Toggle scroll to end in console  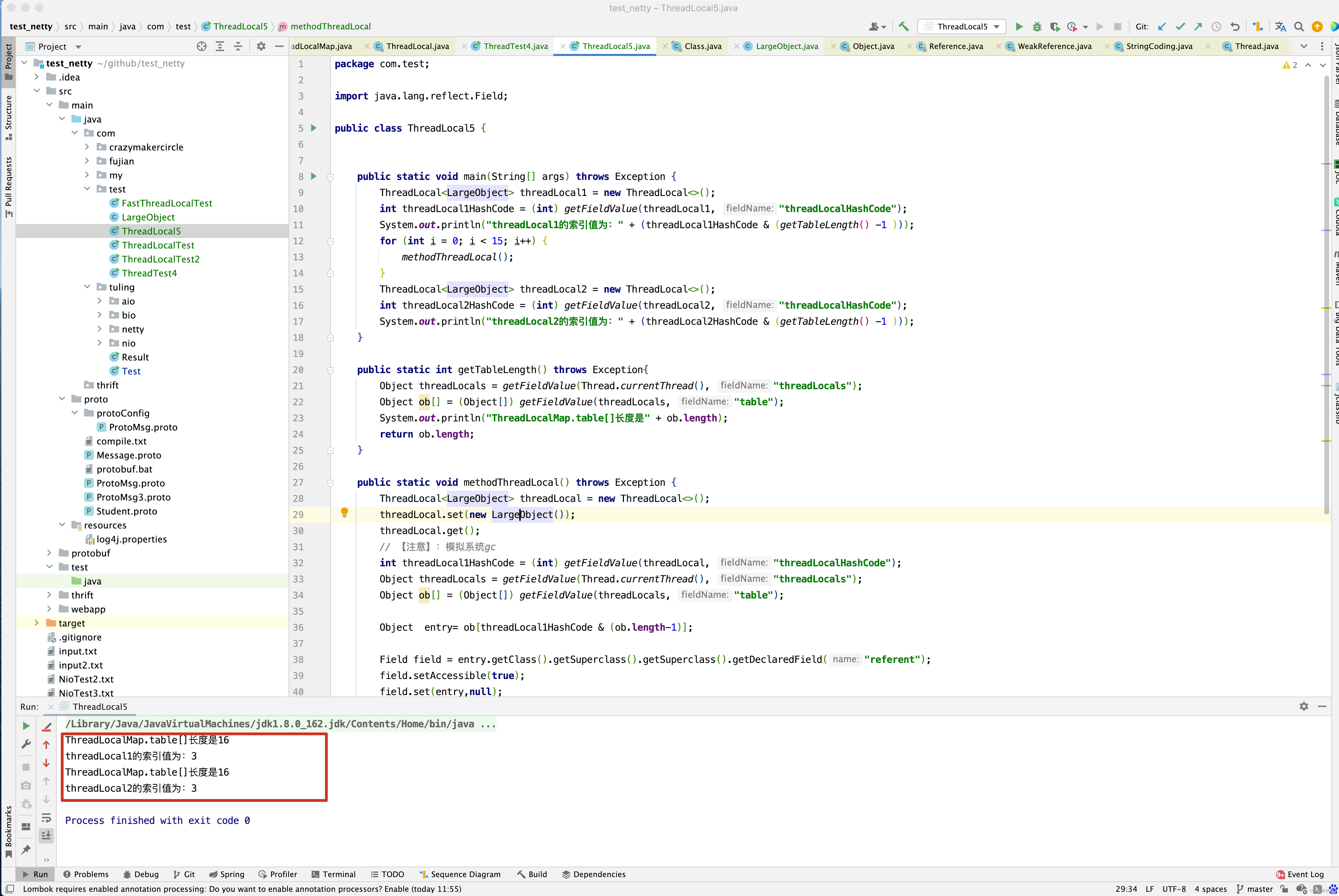coord(46,835)
